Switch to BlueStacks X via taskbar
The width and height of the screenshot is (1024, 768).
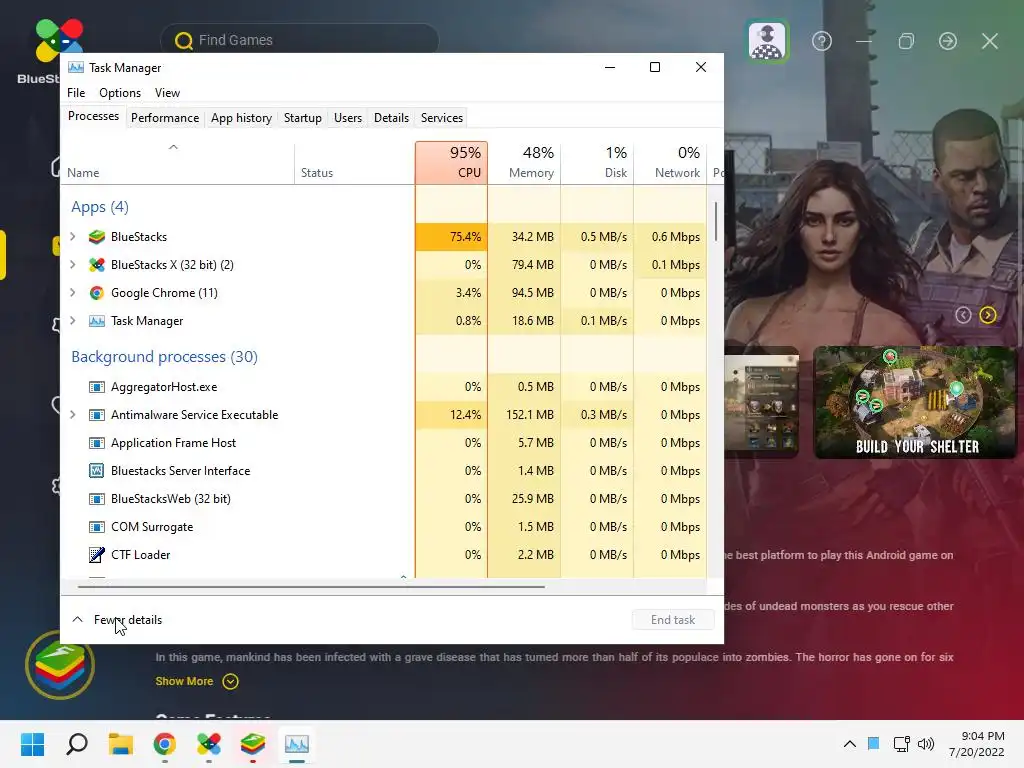[x=209, y=744]
